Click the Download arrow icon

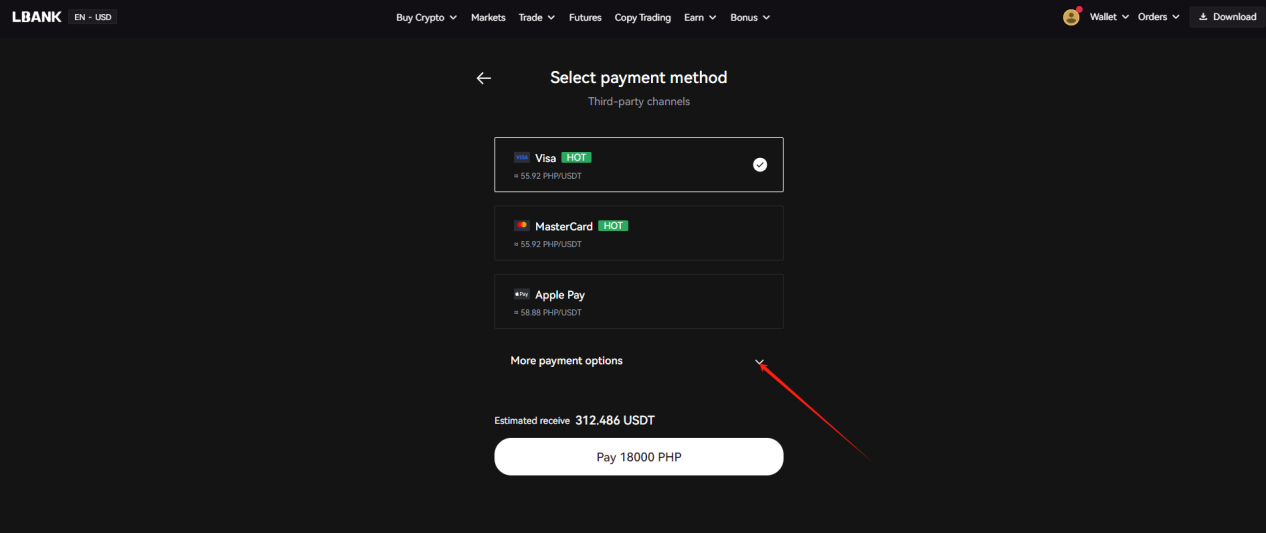1203,17
